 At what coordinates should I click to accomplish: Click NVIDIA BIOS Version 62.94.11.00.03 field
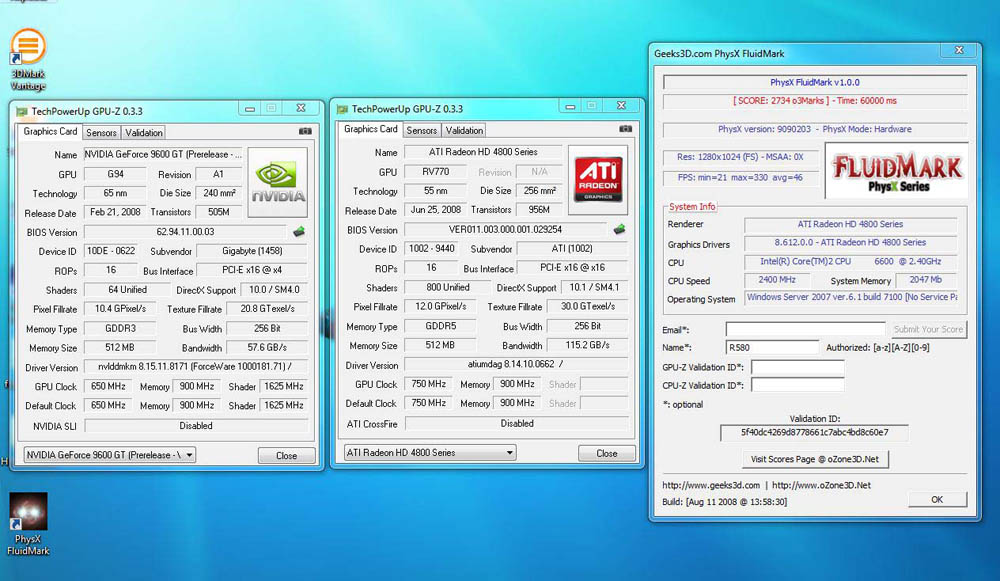(x=186, y=232)
